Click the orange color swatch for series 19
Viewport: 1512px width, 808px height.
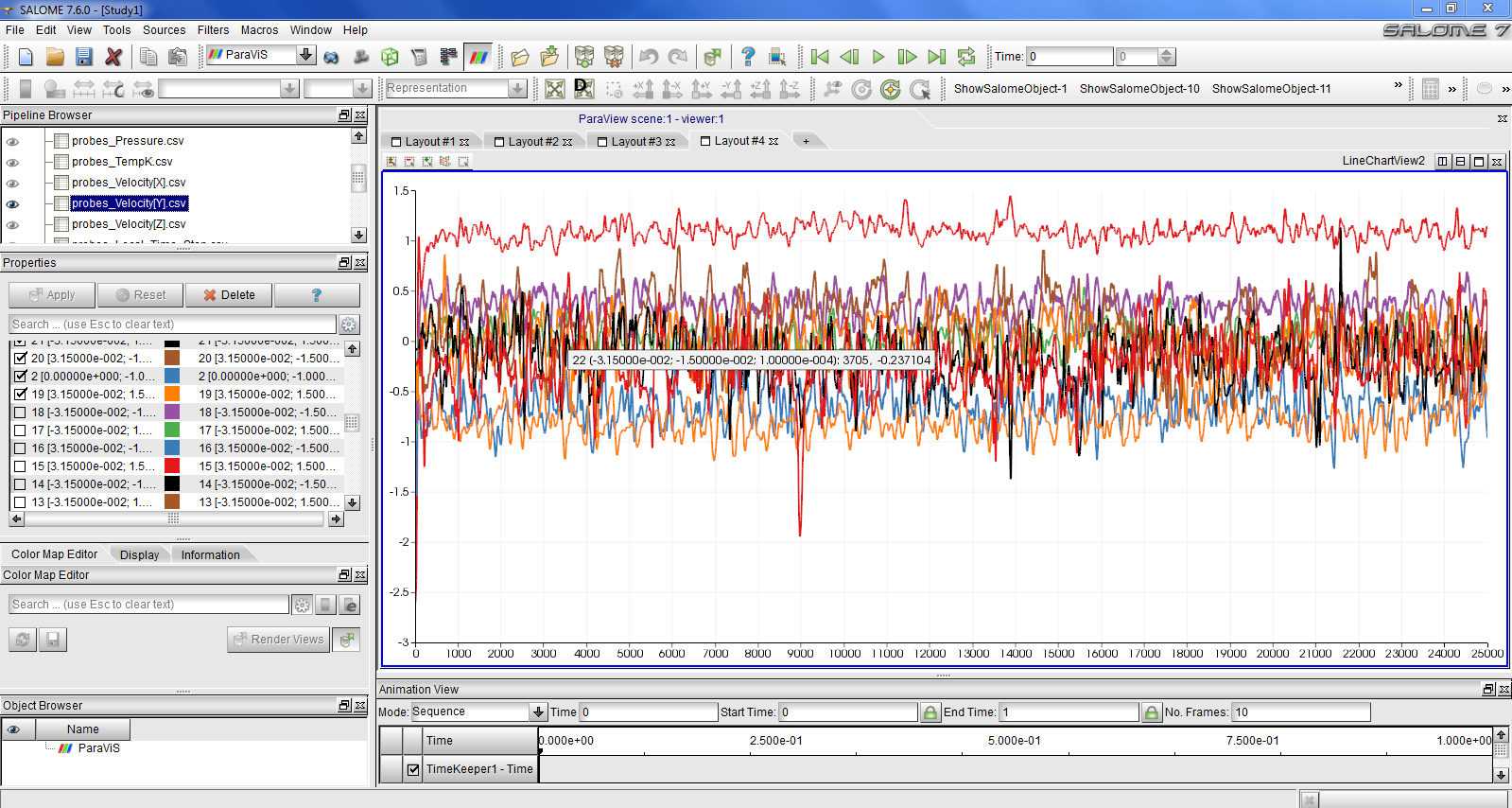(172, 395)
